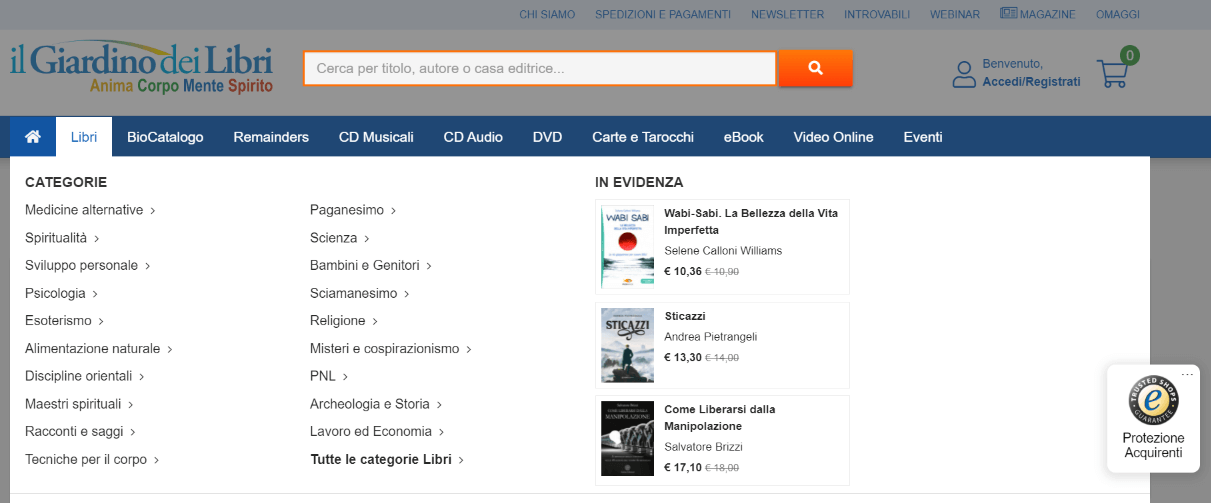Open the Omaggi link

pyautogui.click(x=1118, y=14)
